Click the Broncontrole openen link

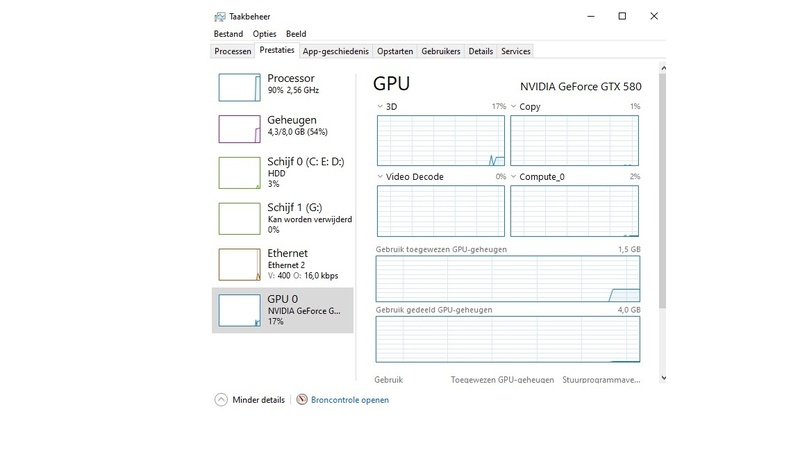point(350,400)
